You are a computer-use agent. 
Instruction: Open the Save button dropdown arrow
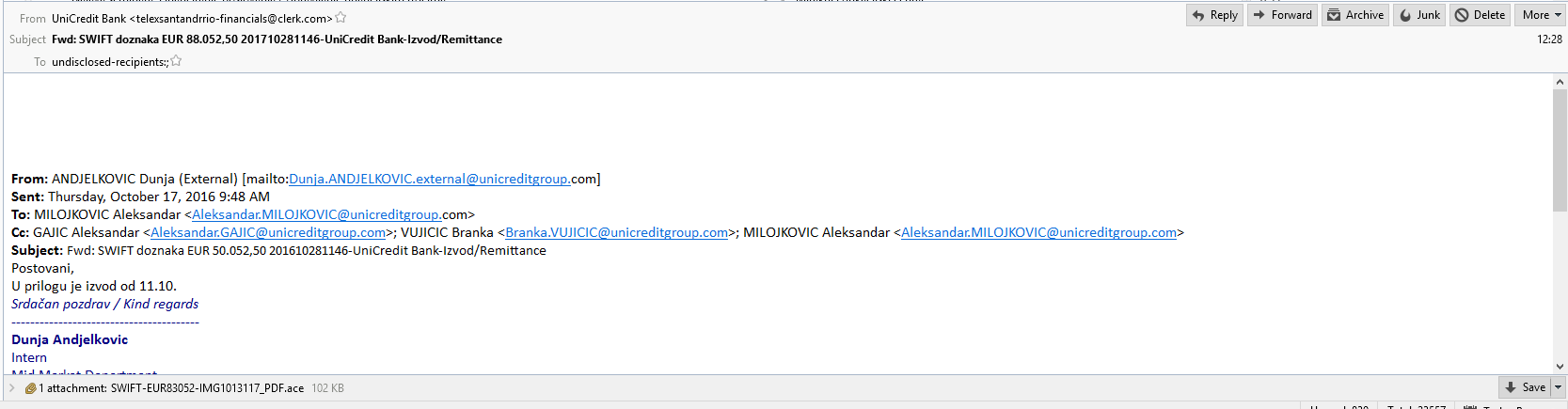(1558, 387)
